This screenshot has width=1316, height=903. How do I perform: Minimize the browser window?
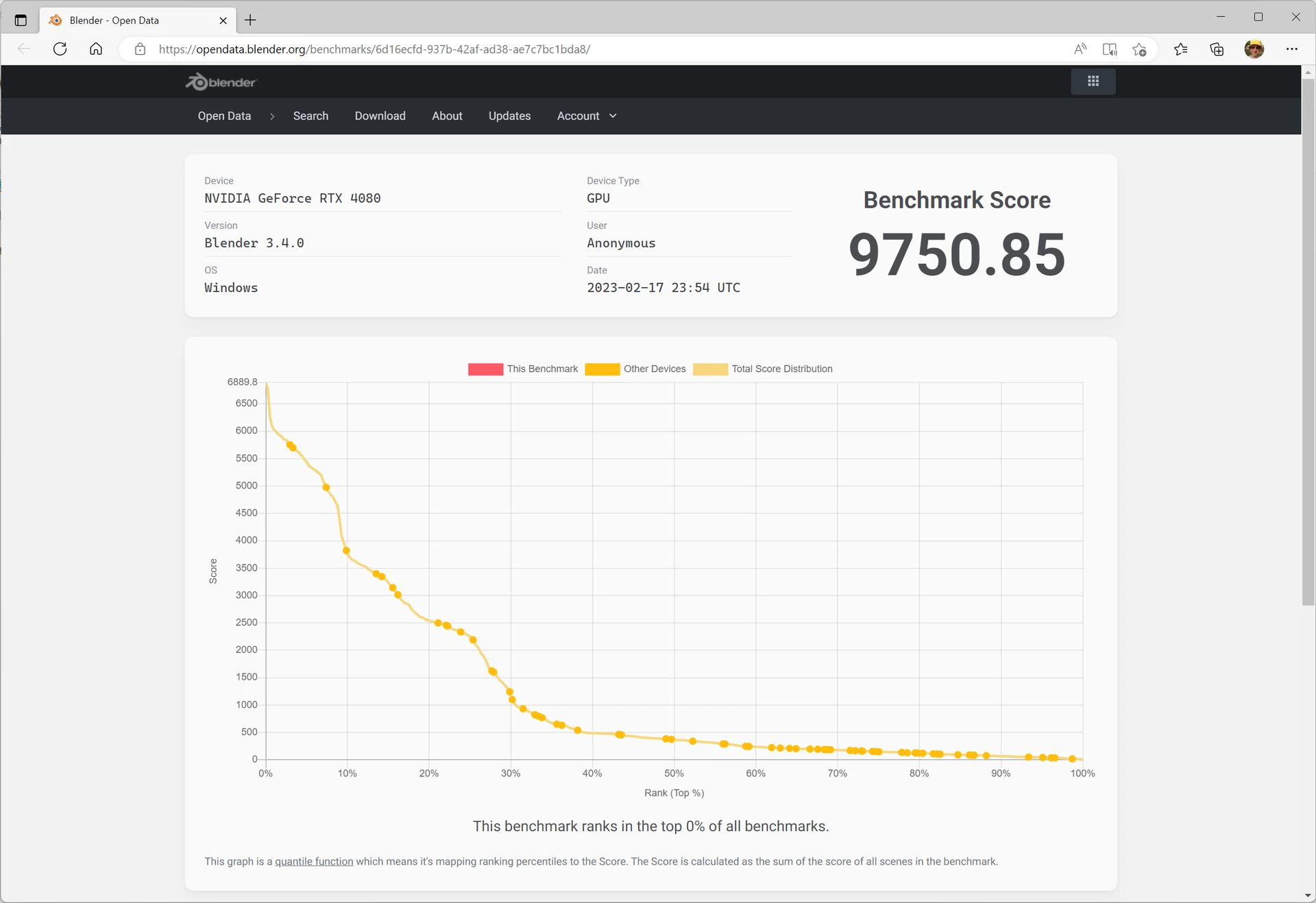pyautogui.click(x=1221, y=16)
